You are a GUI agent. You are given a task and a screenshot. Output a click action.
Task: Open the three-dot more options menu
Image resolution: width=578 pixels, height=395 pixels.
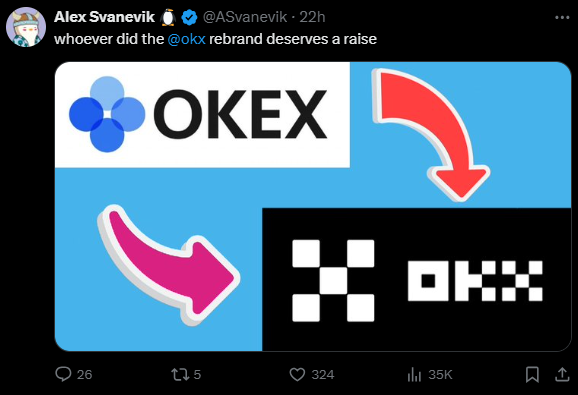click(x=562, y=17)
